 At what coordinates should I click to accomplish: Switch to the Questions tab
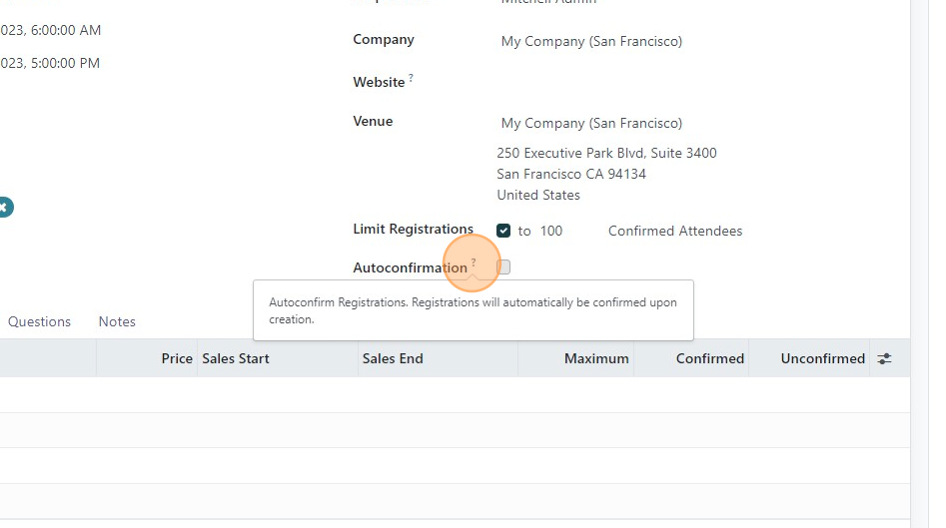point(39,322)
